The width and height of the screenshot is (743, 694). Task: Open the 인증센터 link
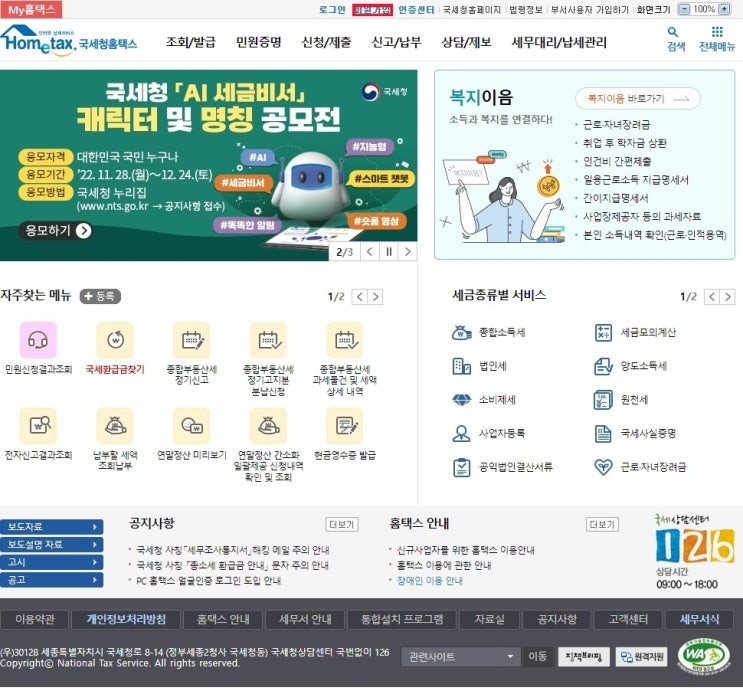point(416,9)
